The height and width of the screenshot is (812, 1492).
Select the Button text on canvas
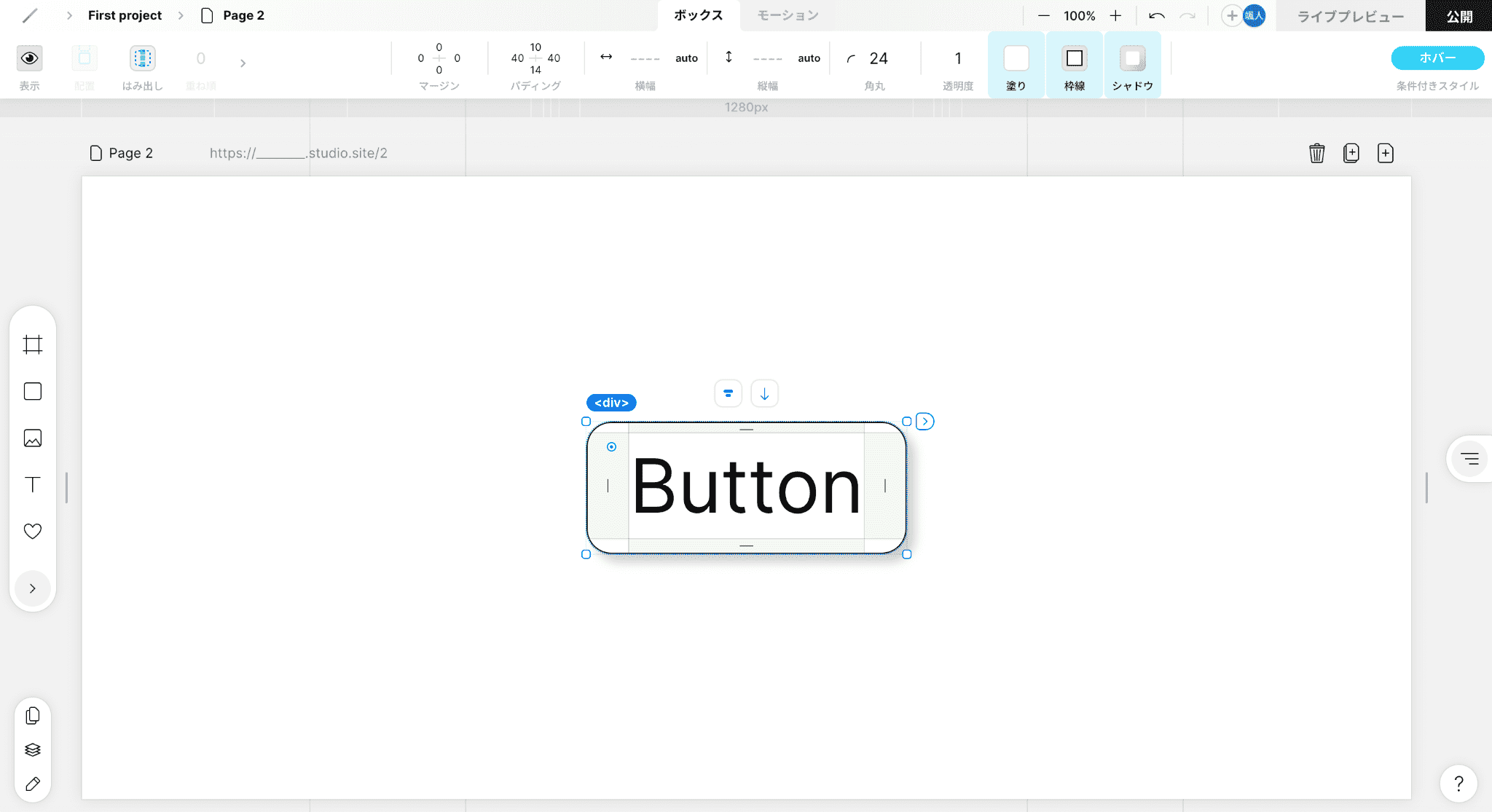click(746, 486)
